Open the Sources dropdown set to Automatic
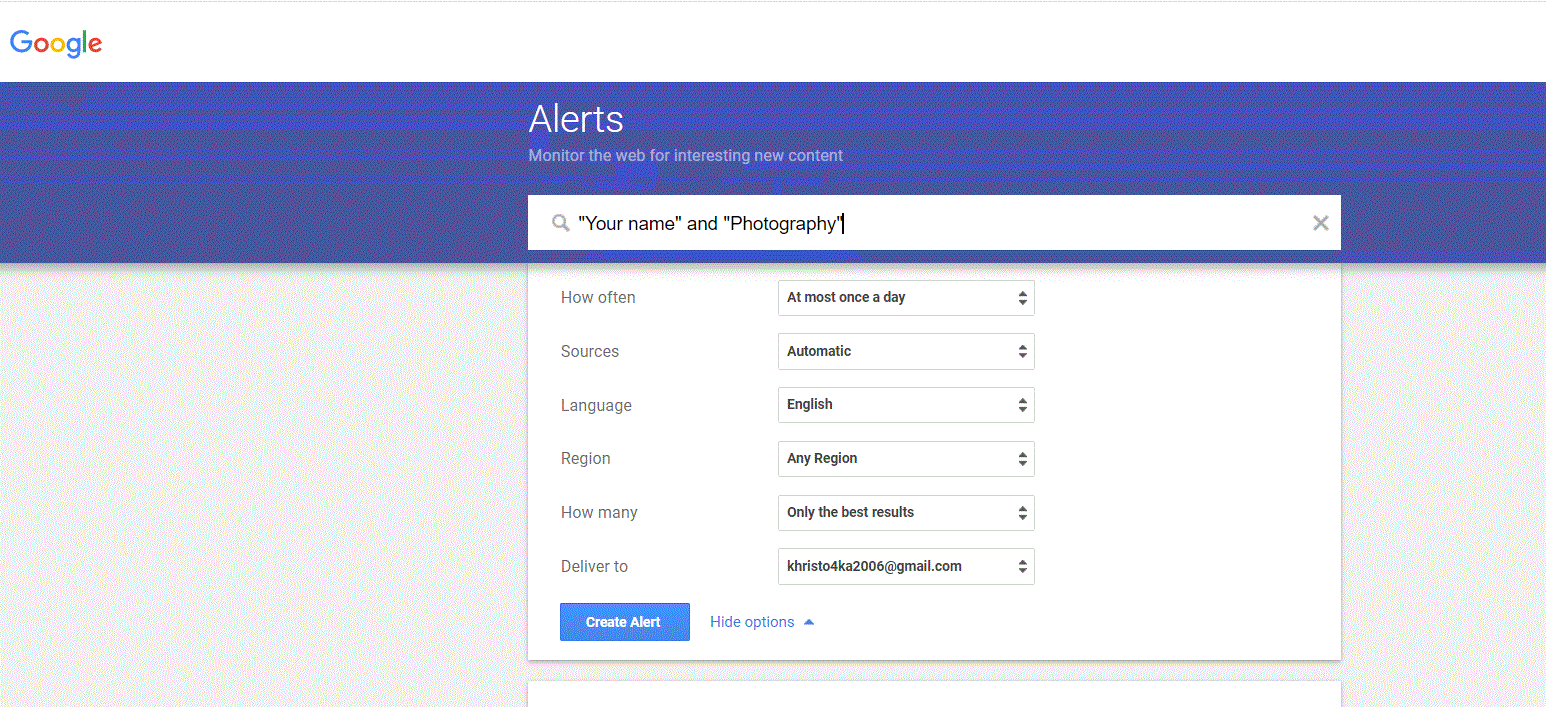 pos(906,352)
